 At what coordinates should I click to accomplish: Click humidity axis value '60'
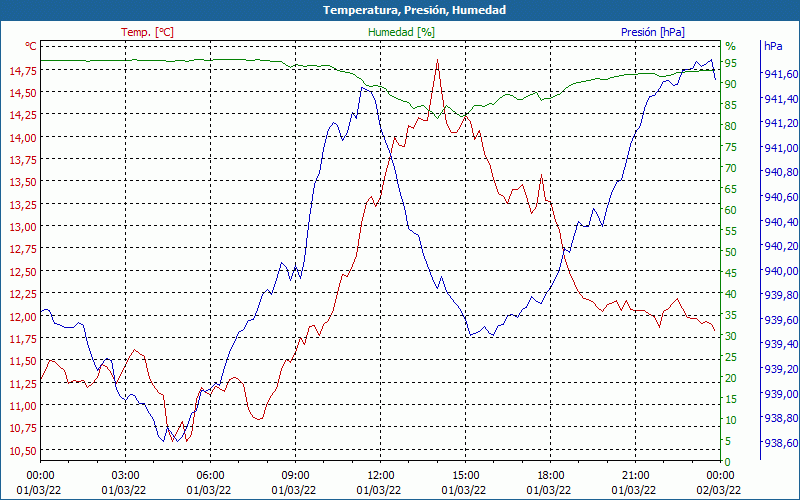pos(731,210)
